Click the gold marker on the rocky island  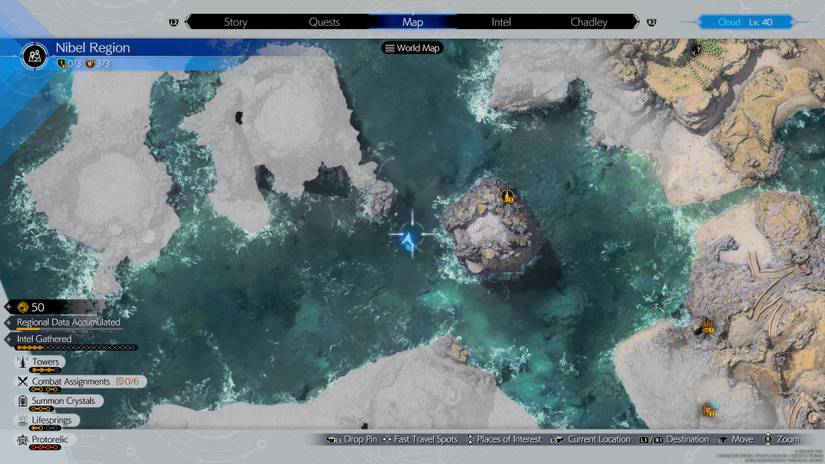(x=507, y=196)
